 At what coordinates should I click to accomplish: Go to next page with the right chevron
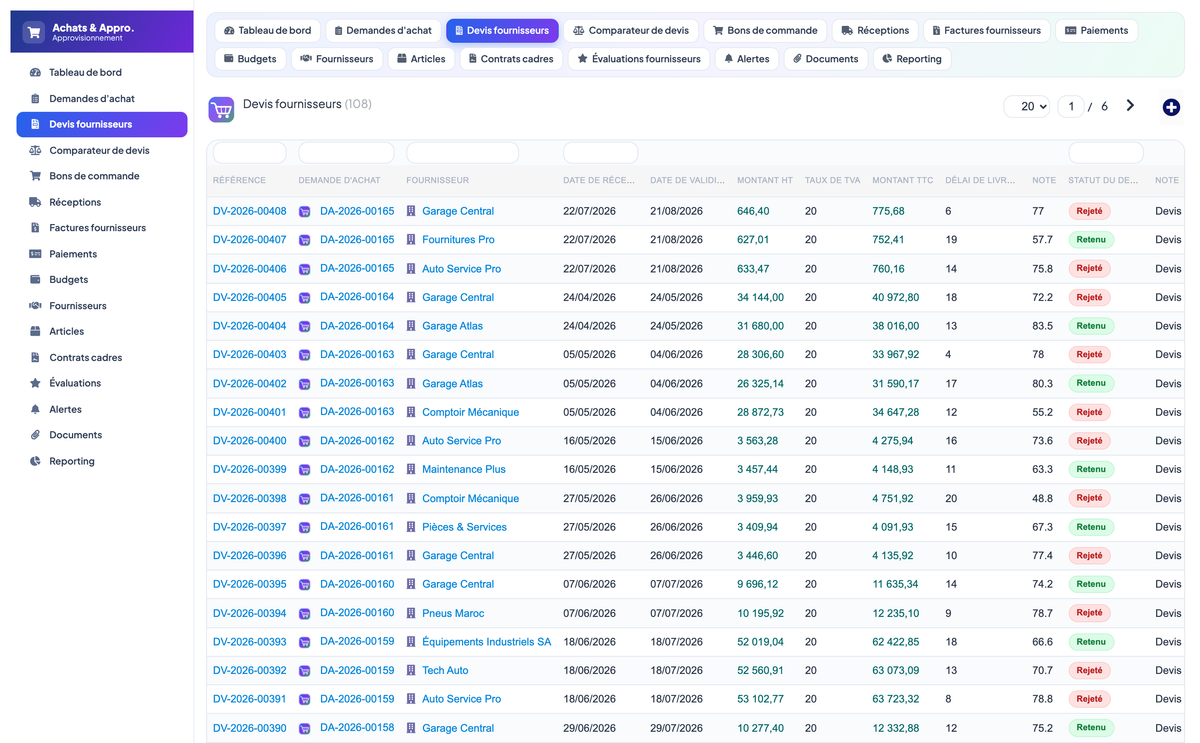tap(1130, 105)
